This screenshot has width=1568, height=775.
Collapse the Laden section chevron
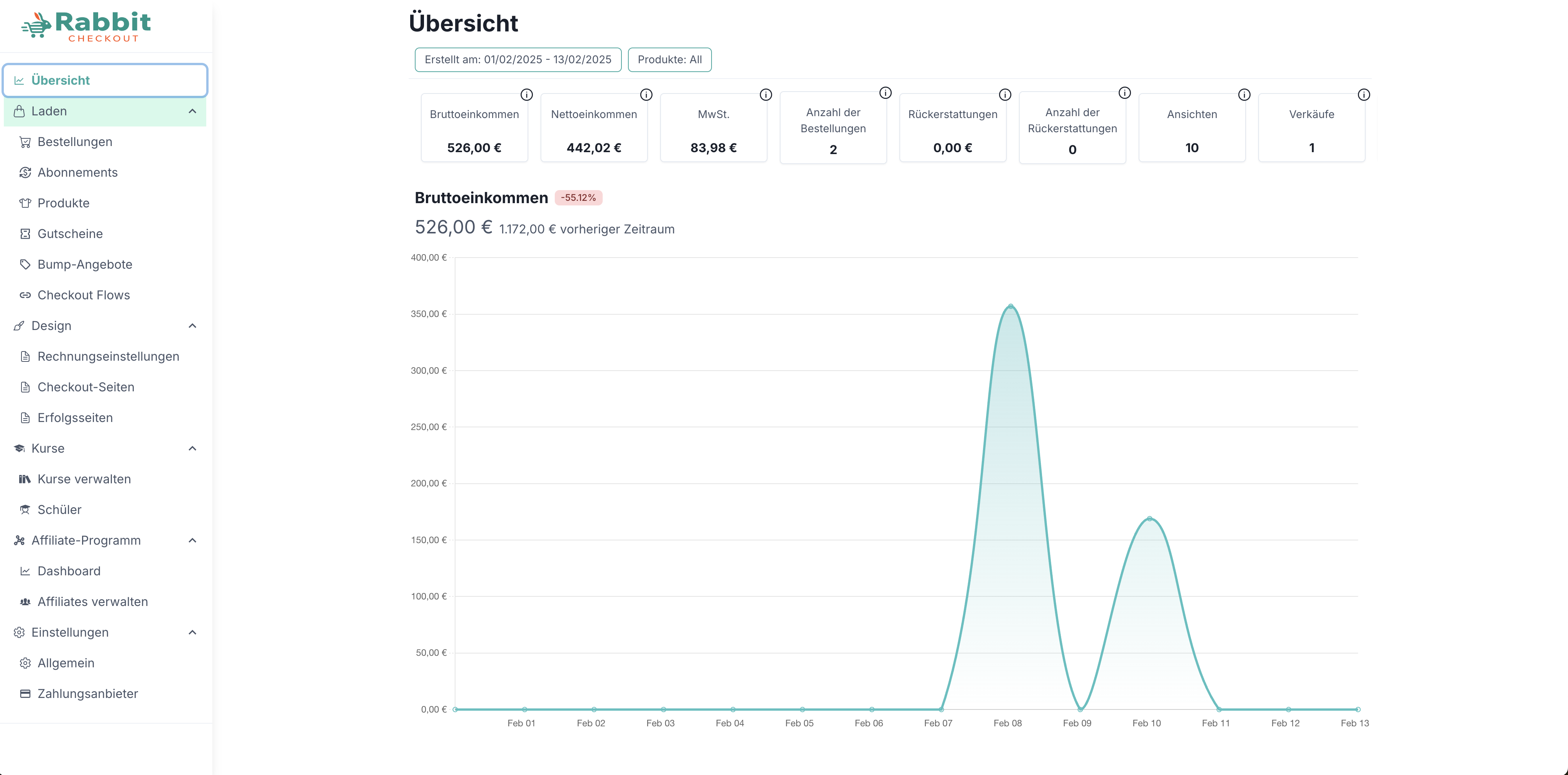192,111
